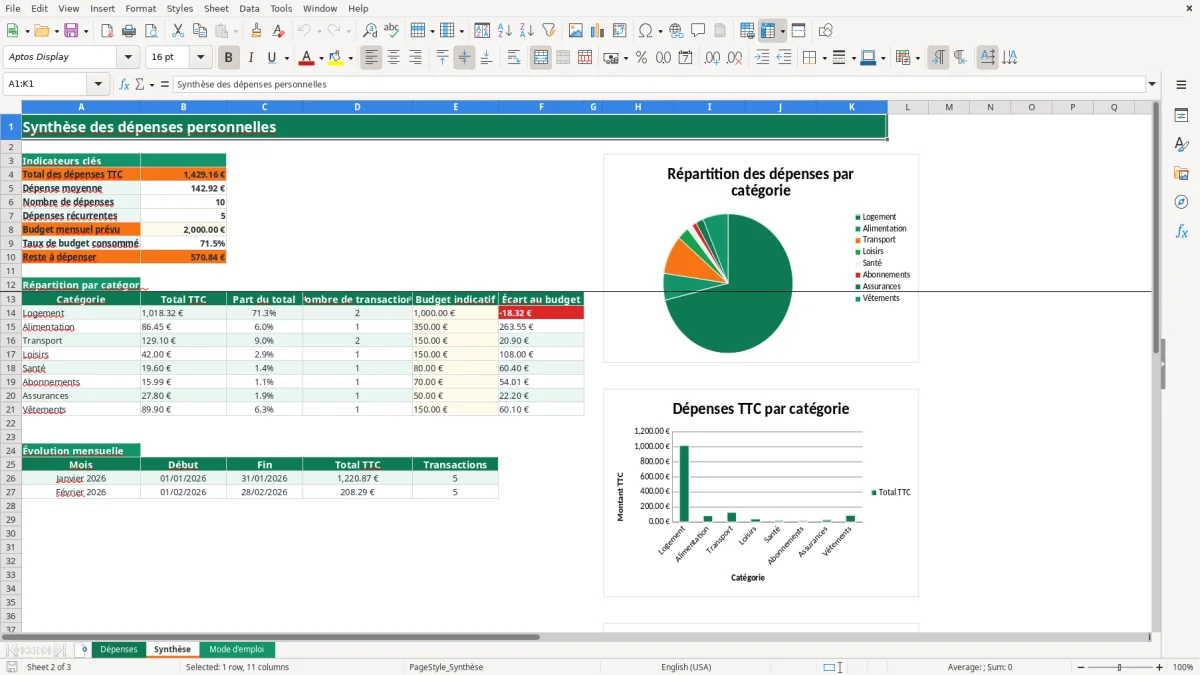Screen dimensions: 1200x675
Task: Open the sidebar Navigator compass icon
Action: (x=1181, y=203)
